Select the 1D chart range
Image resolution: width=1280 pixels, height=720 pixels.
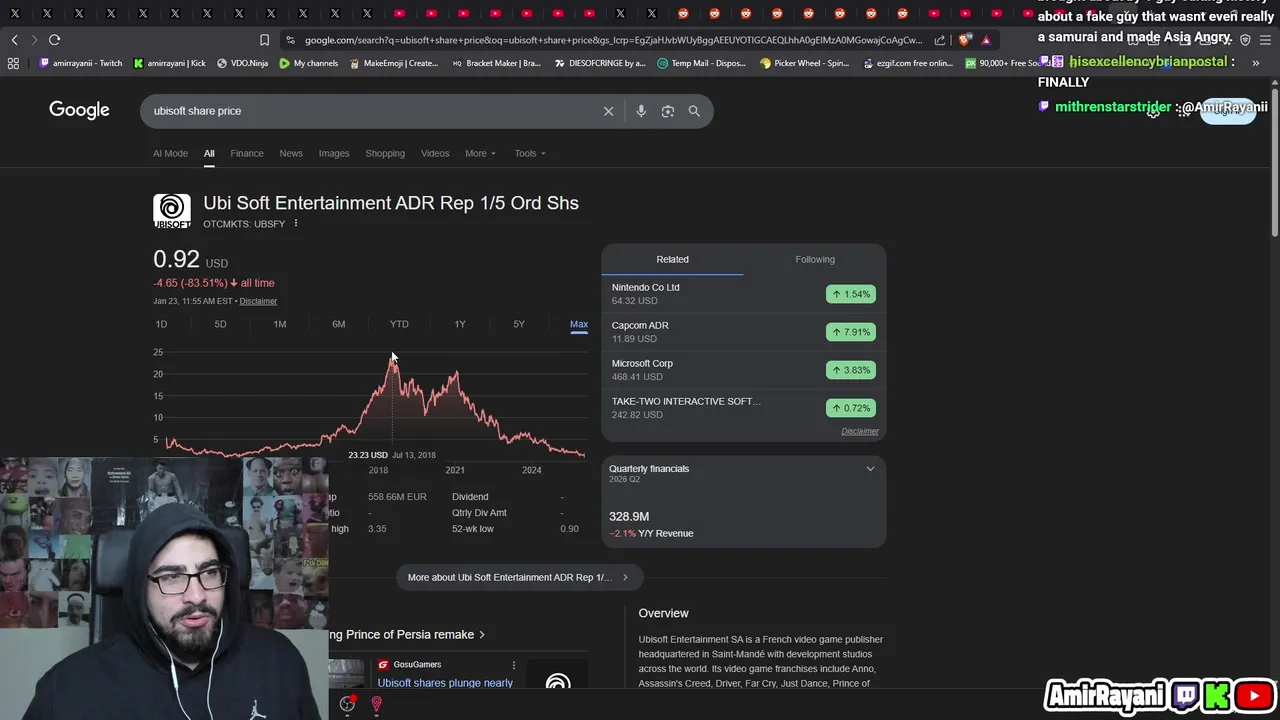161,324
